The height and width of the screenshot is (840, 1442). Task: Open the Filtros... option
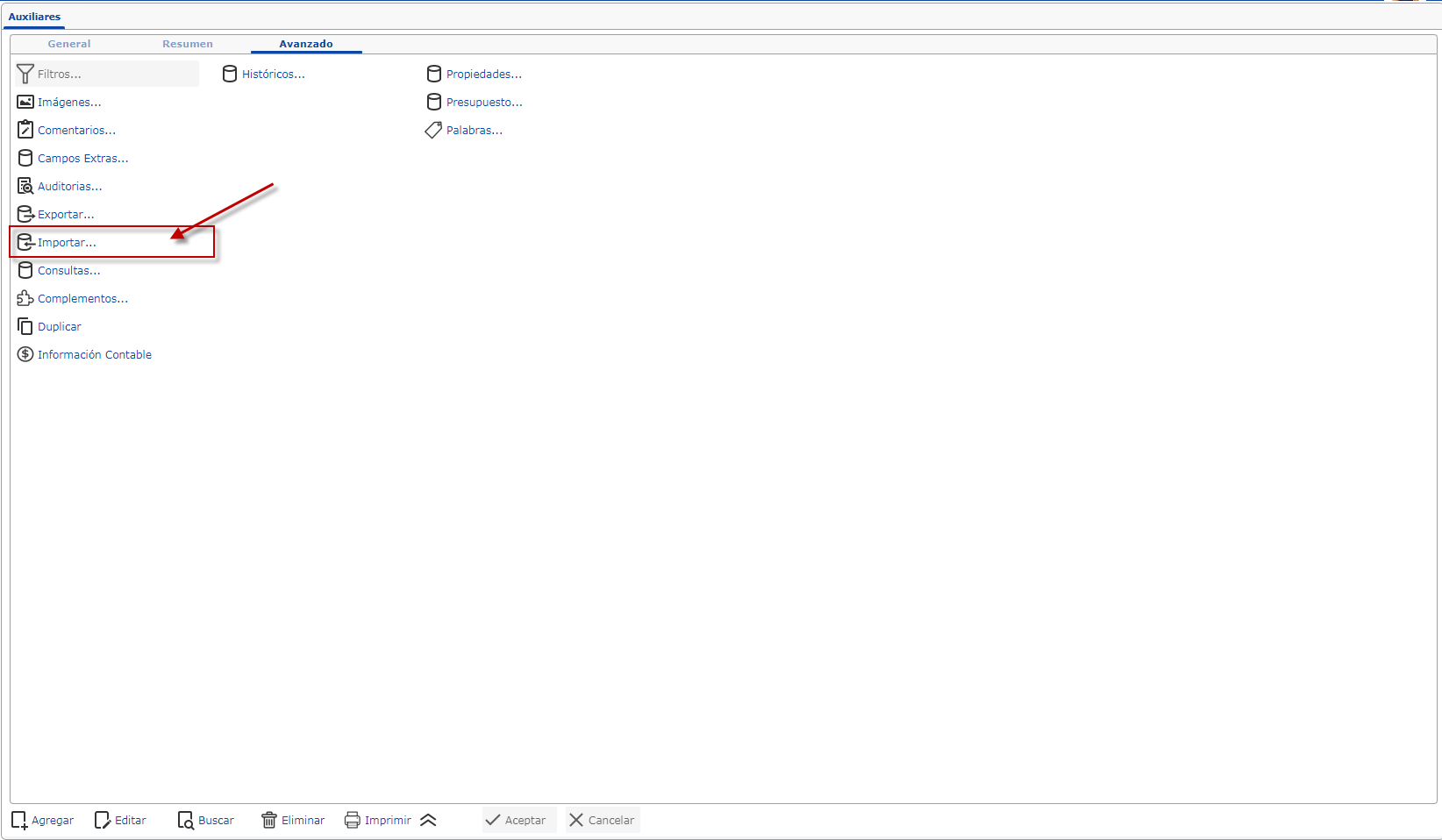59,75
